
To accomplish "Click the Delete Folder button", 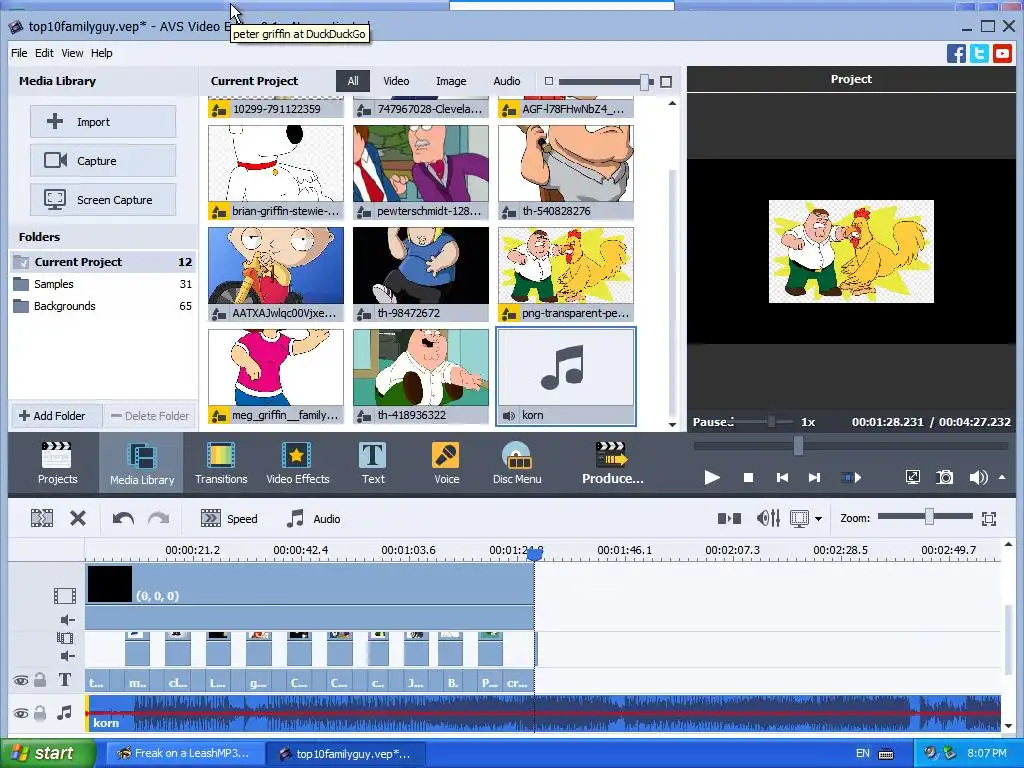I will click(150, 416).
